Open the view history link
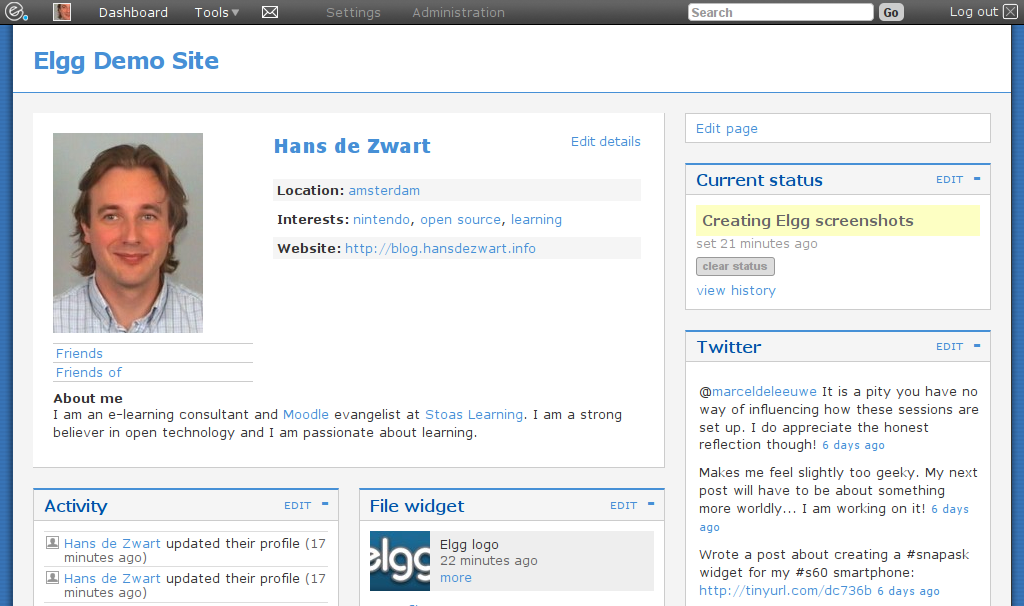Image resolution: width=1024 pixels, height=606 pixels. (736, 291)
